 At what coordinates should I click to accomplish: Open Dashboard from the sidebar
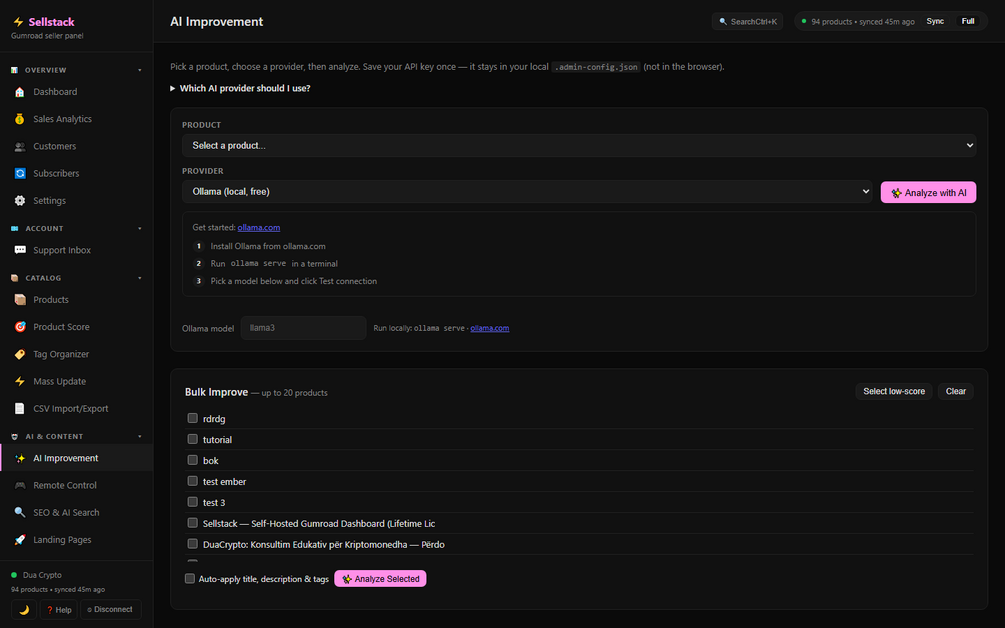pos(76,92)
